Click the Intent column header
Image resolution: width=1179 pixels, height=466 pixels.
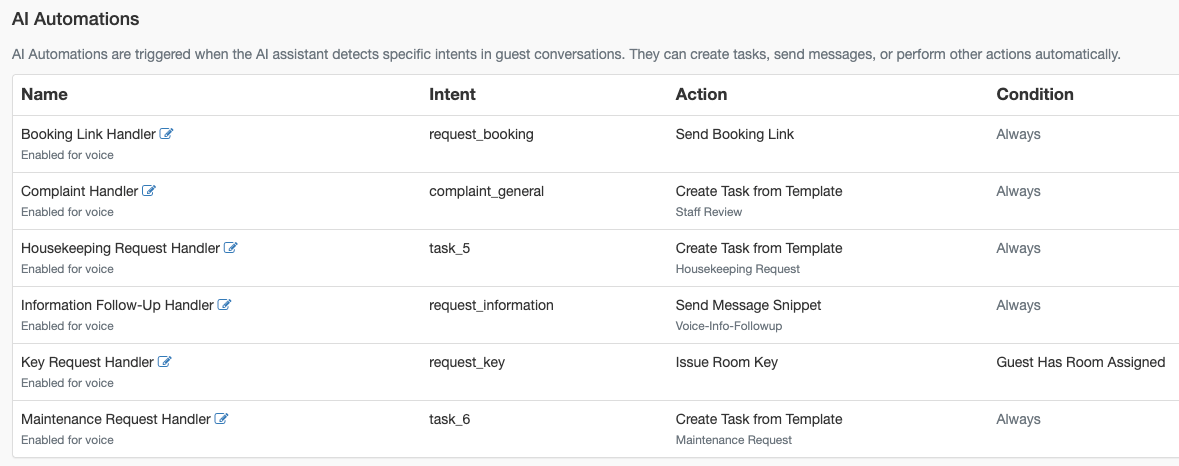coord(452,94)
